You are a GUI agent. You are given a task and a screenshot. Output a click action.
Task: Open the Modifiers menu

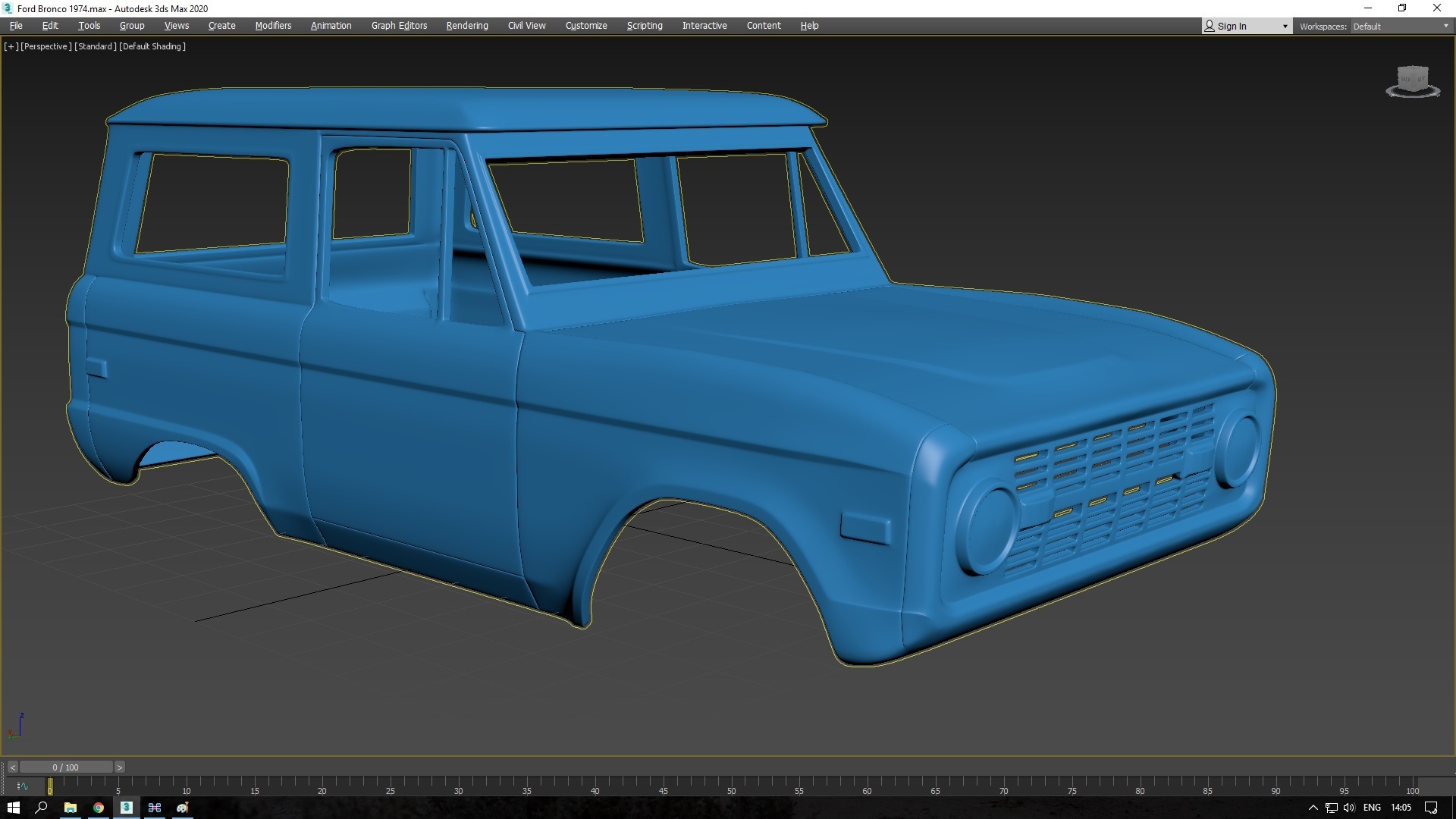tap(272, 25)
